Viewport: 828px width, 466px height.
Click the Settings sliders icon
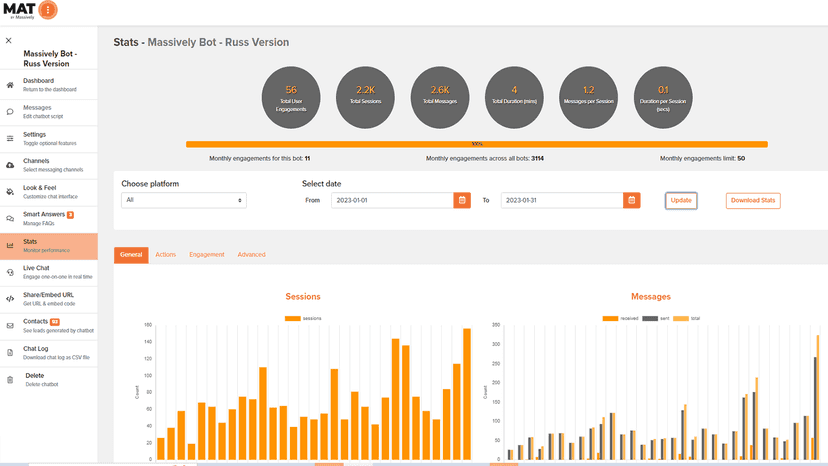pyautogui.click(x=10, y=138)
